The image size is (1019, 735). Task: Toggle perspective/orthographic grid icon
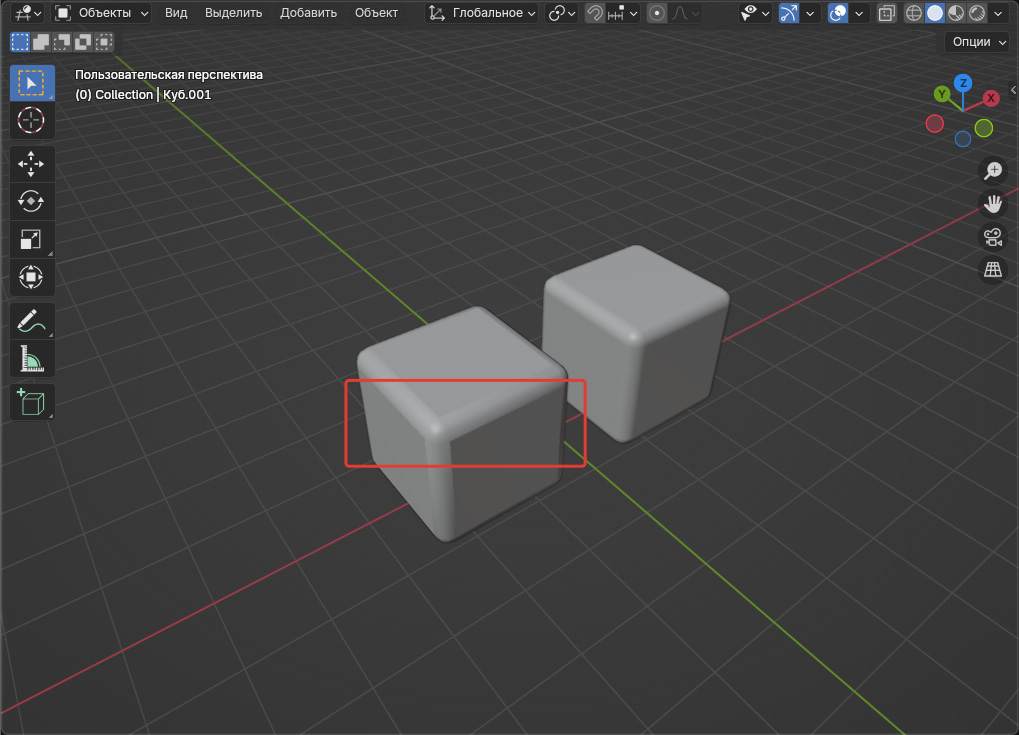pyautogui.click(x=992, y=269)
